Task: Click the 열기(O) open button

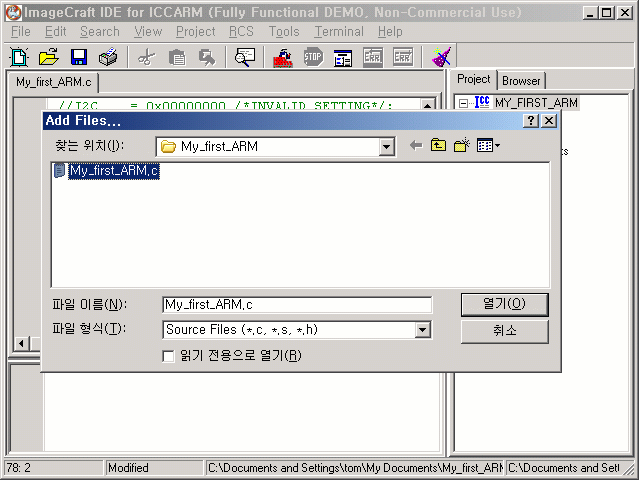Action: tap(505, 304)
